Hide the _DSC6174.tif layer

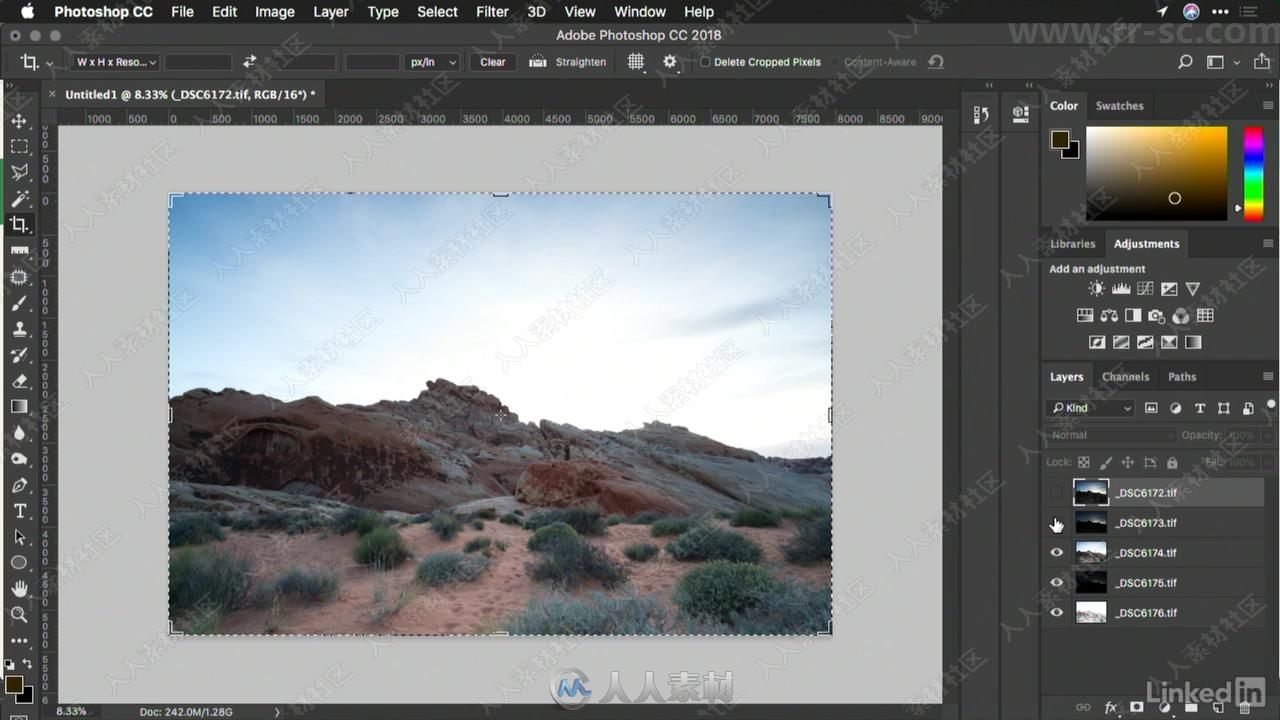[x=1057, y=553]
